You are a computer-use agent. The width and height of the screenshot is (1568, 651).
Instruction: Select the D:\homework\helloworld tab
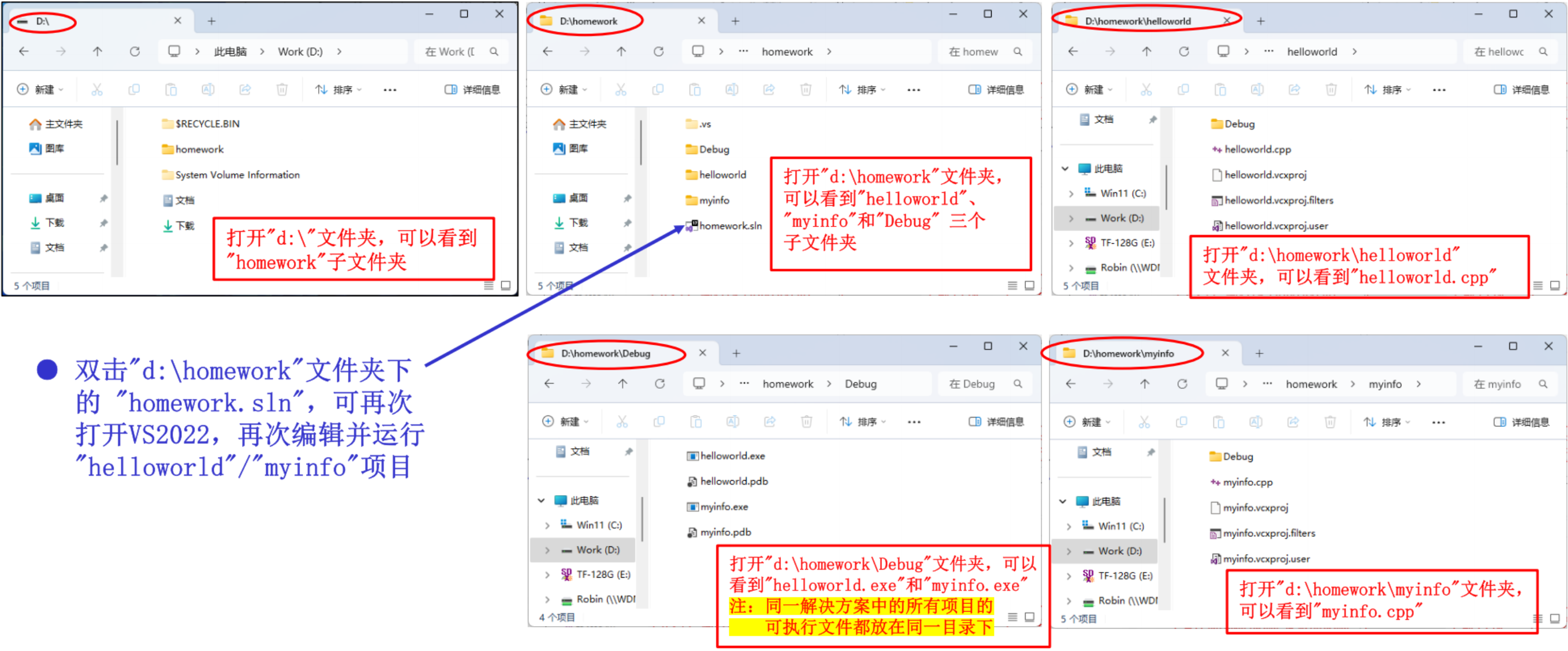point(1137,21)
